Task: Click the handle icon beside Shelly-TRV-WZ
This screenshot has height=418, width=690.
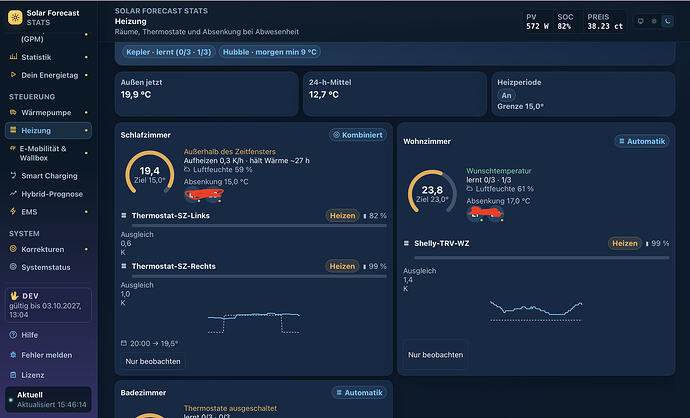Action: pos(406,243)
